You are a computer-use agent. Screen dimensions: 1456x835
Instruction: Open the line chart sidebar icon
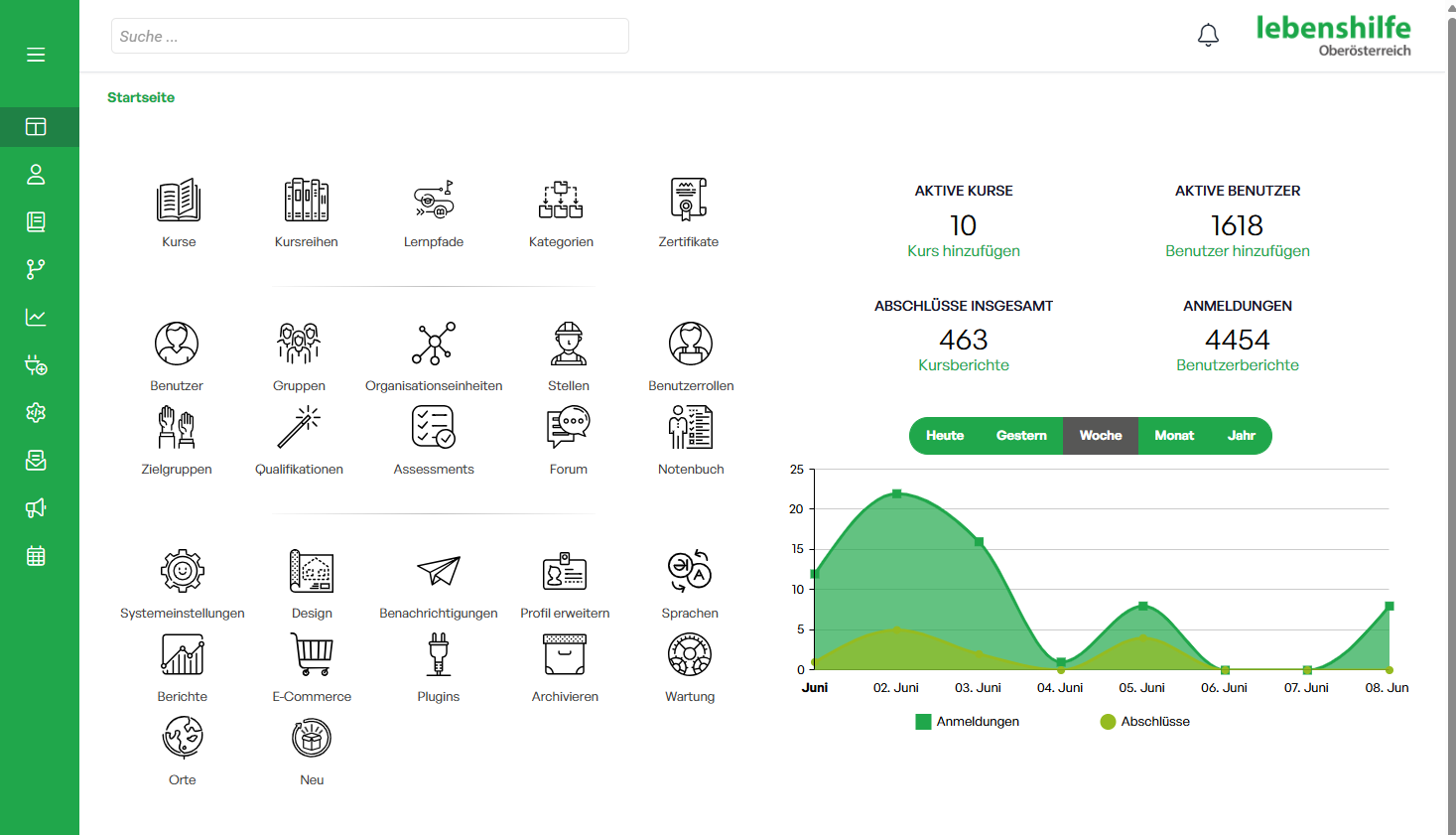[x=36, y=317]
